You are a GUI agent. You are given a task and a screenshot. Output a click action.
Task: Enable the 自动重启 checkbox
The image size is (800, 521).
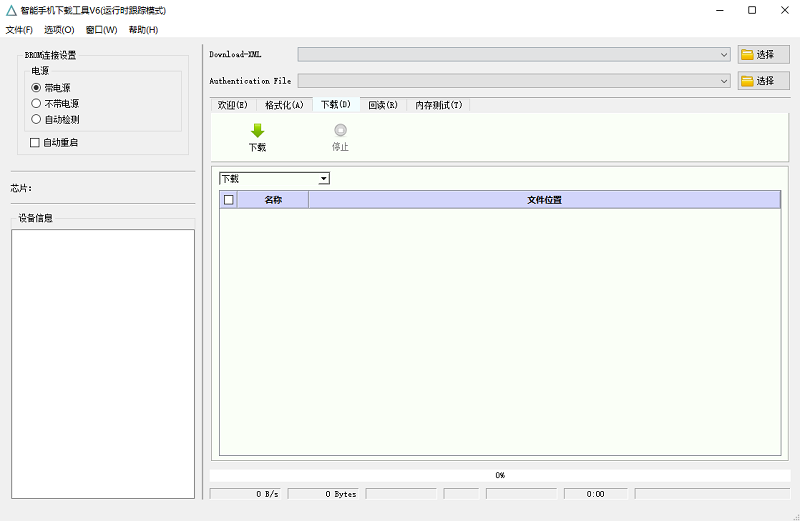(x=35, y=143)
